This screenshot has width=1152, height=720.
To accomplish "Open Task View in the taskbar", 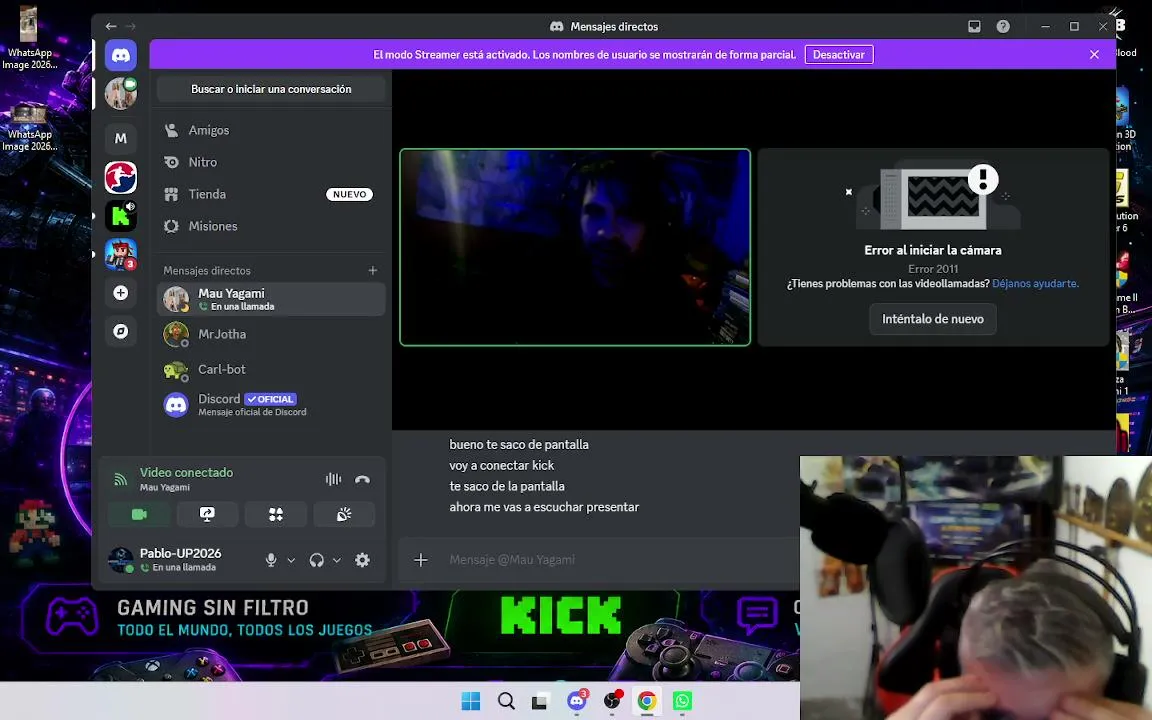I will tap(540, 701).
